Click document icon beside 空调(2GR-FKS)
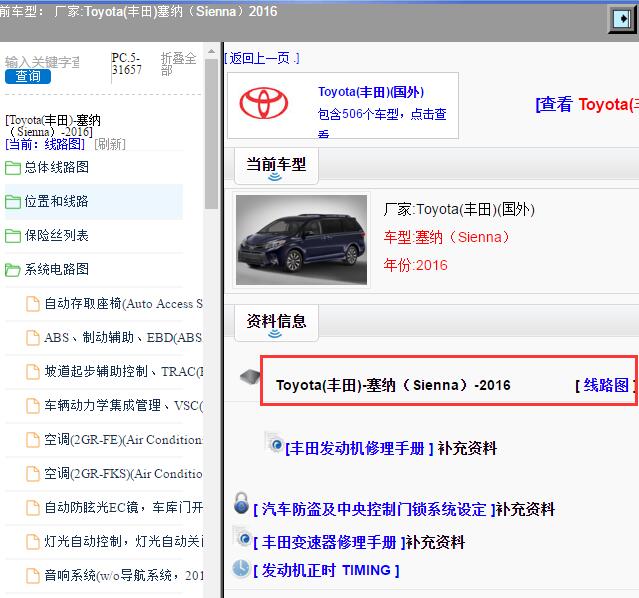This screenshot has height=598, width=639. [33, 474]
